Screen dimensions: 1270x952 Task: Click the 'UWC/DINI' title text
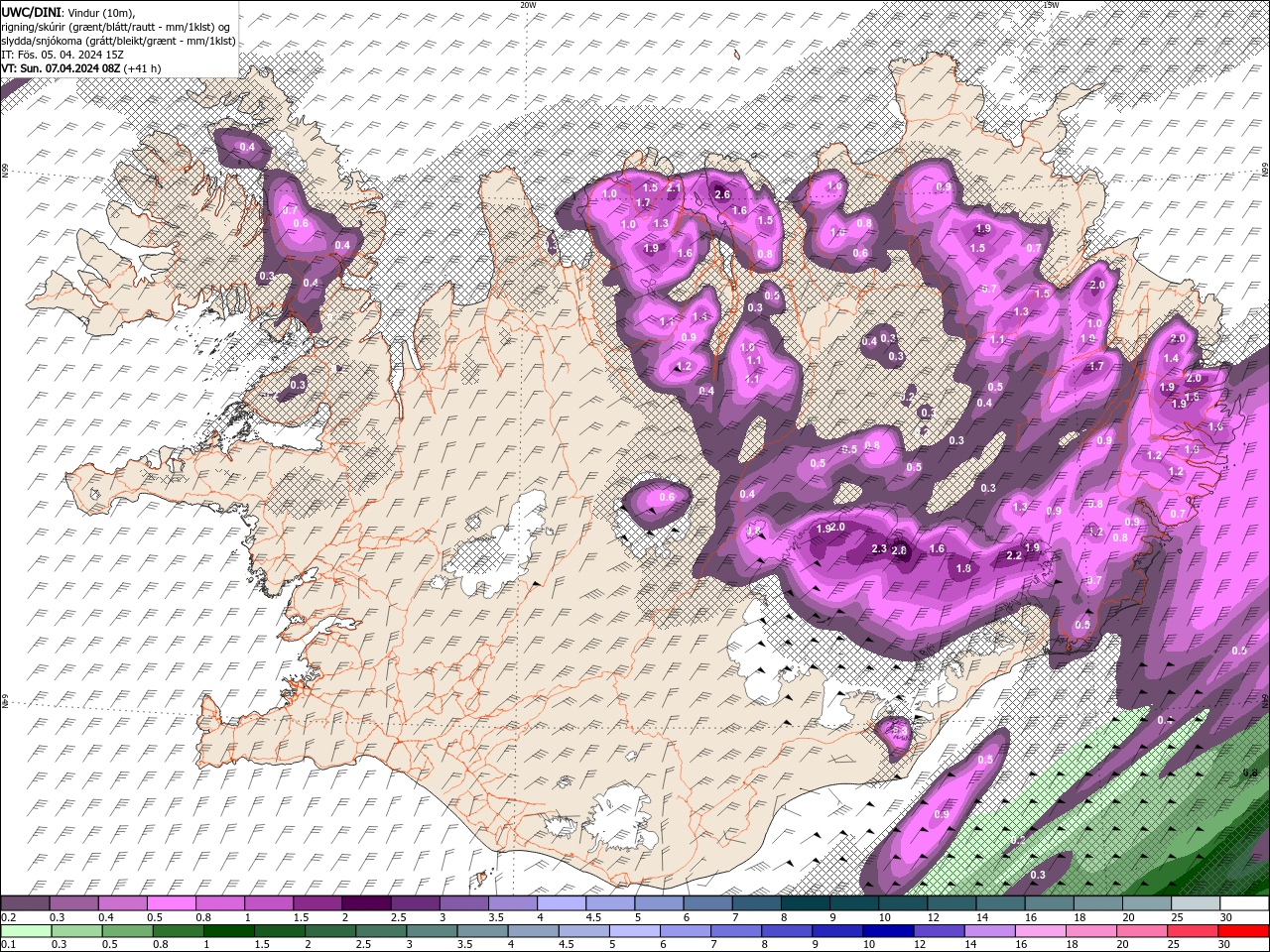[32, 11]
